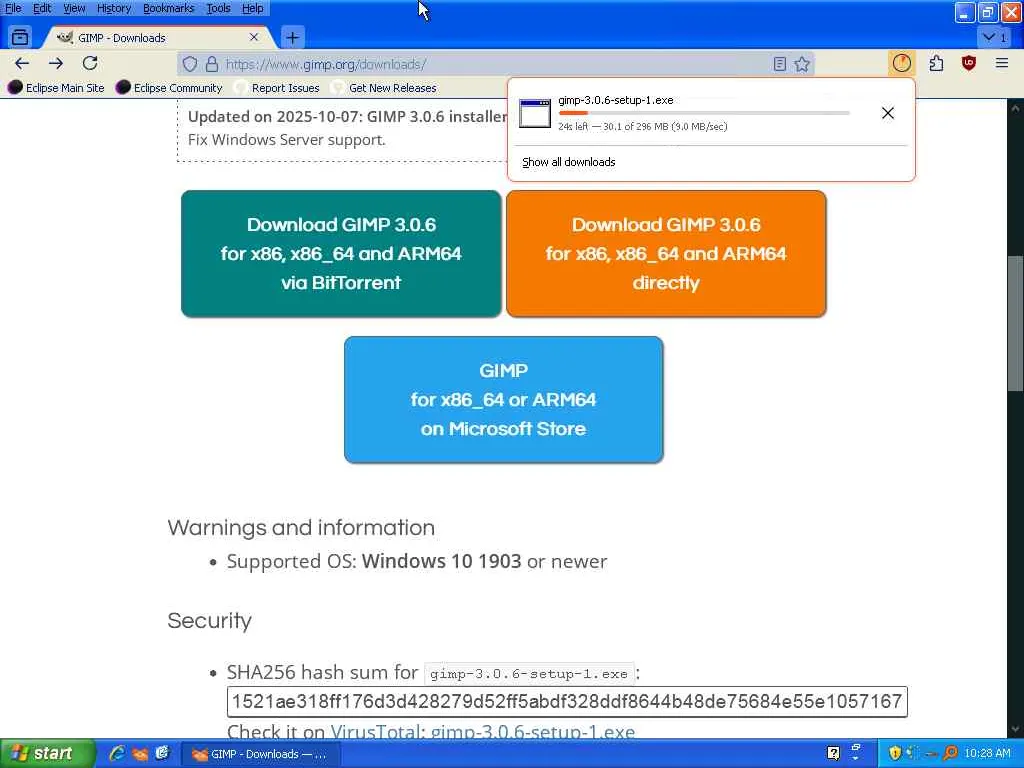Screen dimensions: 1024x768
Task: Open the View menu
Action: [x=74, y=8]
